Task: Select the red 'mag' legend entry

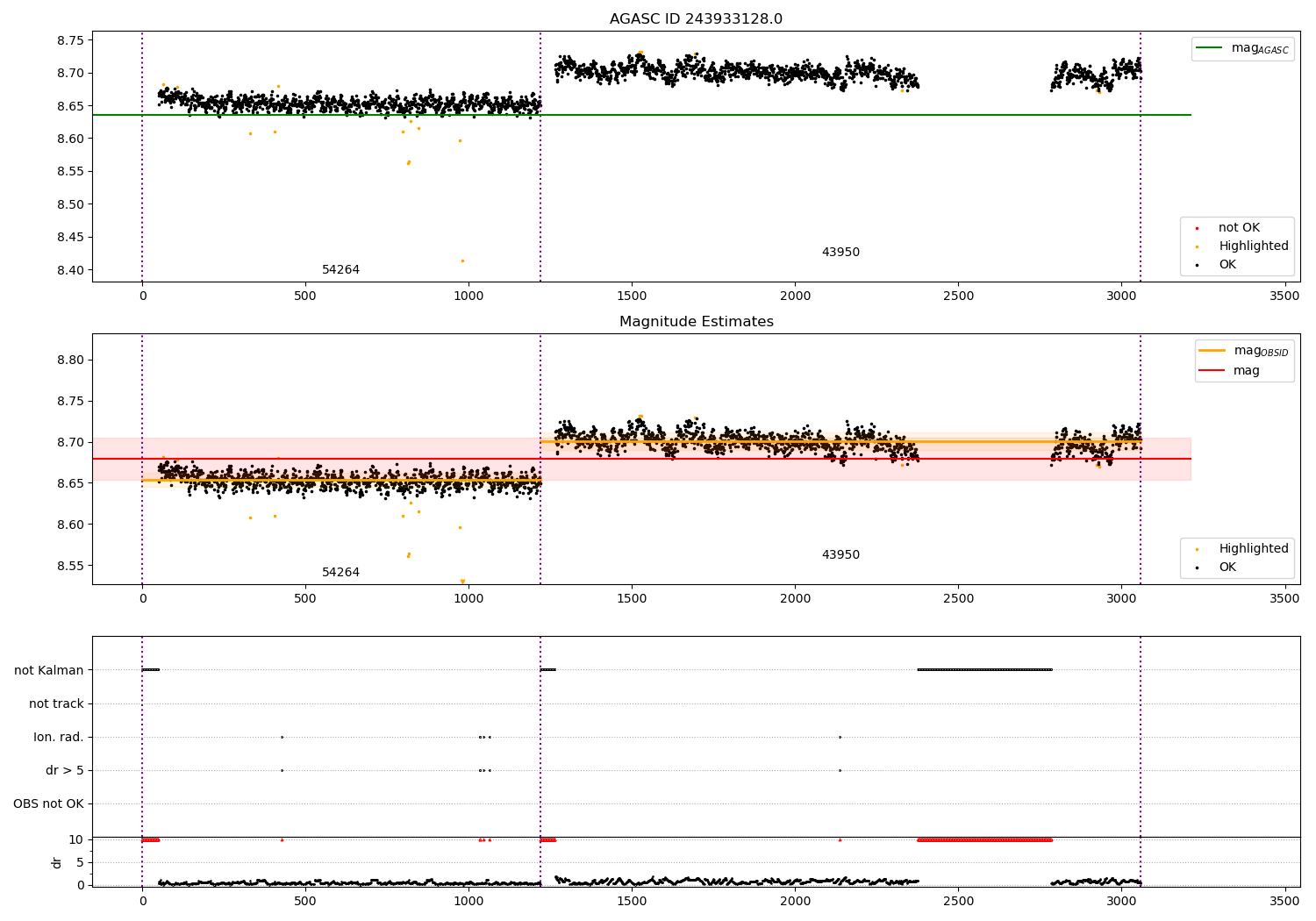Action: (1230, 370)
